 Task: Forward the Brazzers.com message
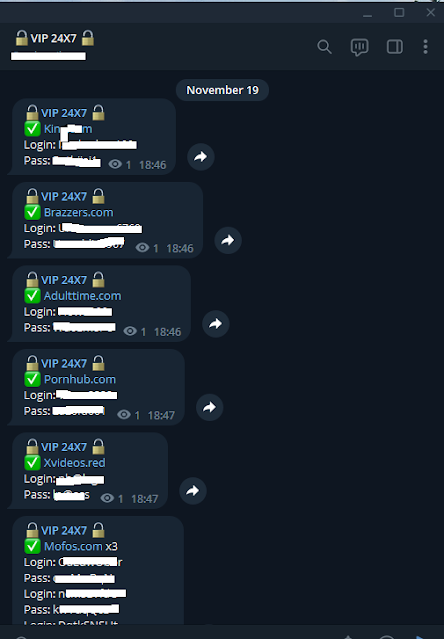coord(228,240)
